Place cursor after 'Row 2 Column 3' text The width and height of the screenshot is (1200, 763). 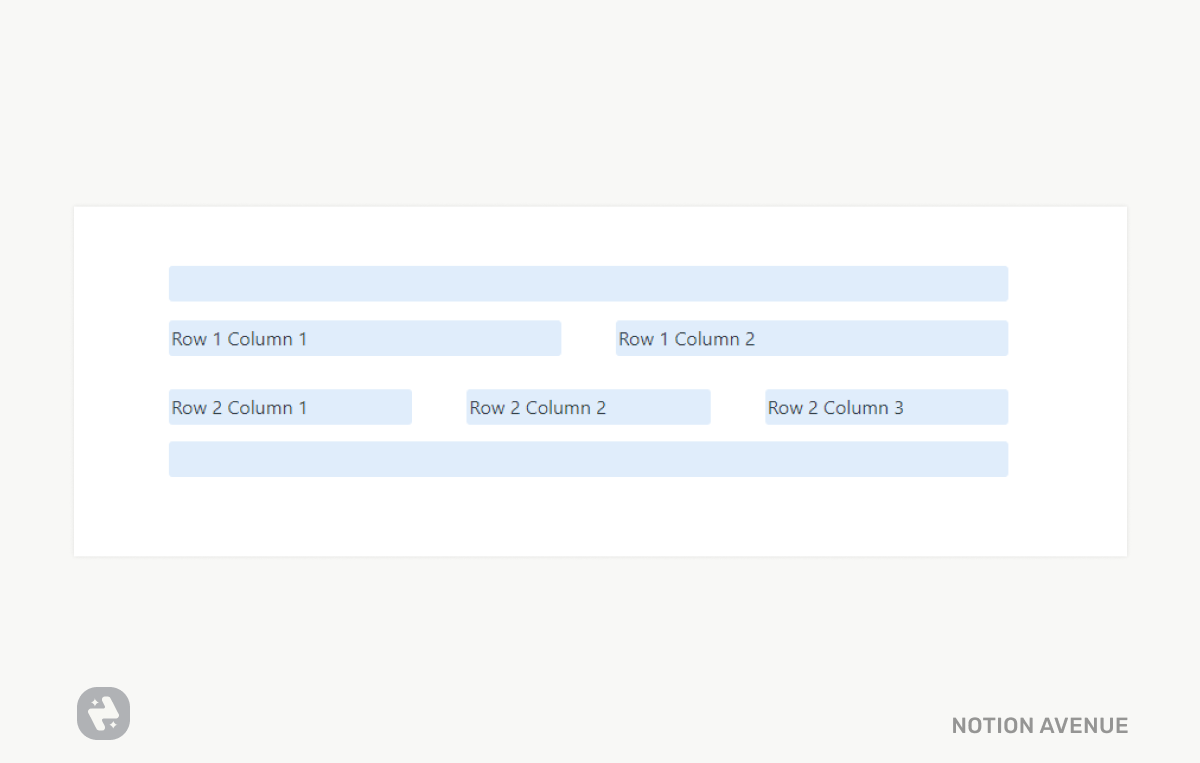pos(906,408)
